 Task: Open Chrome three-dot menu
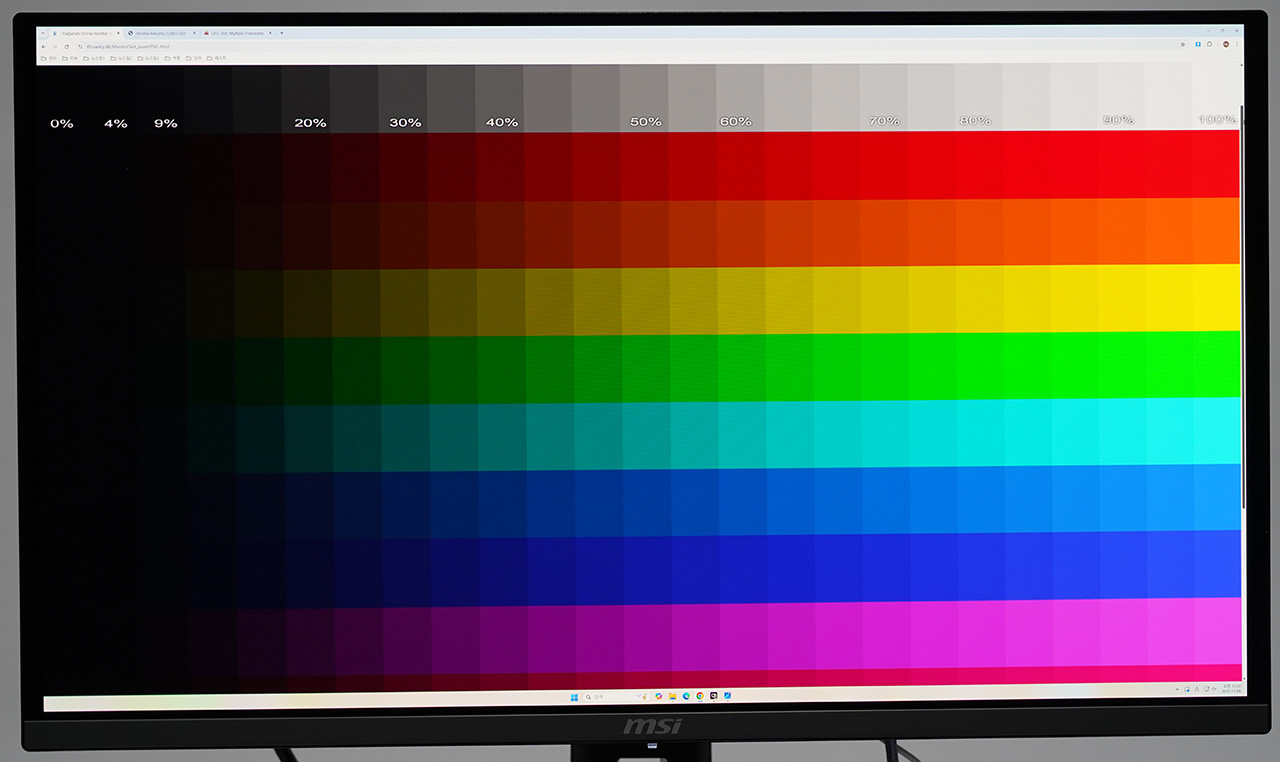[1238, 44]
